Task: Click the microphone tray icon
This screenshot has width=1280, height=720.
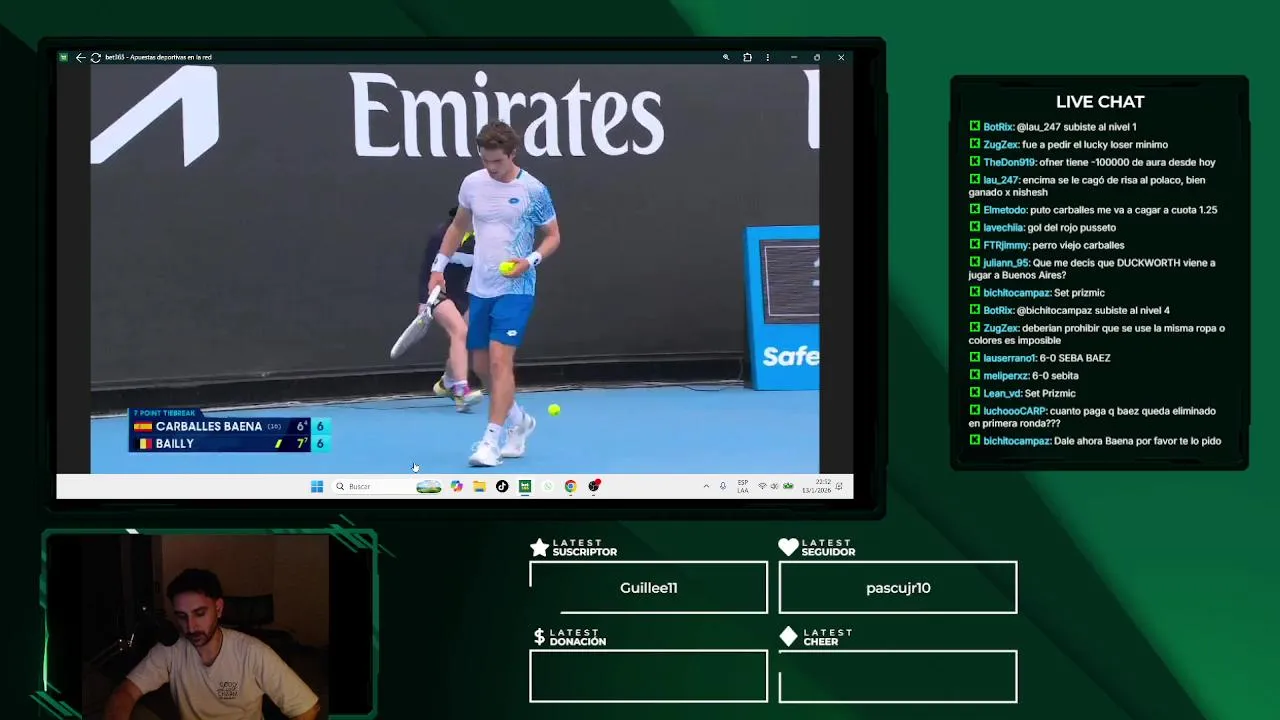Action: click(723, 486)
